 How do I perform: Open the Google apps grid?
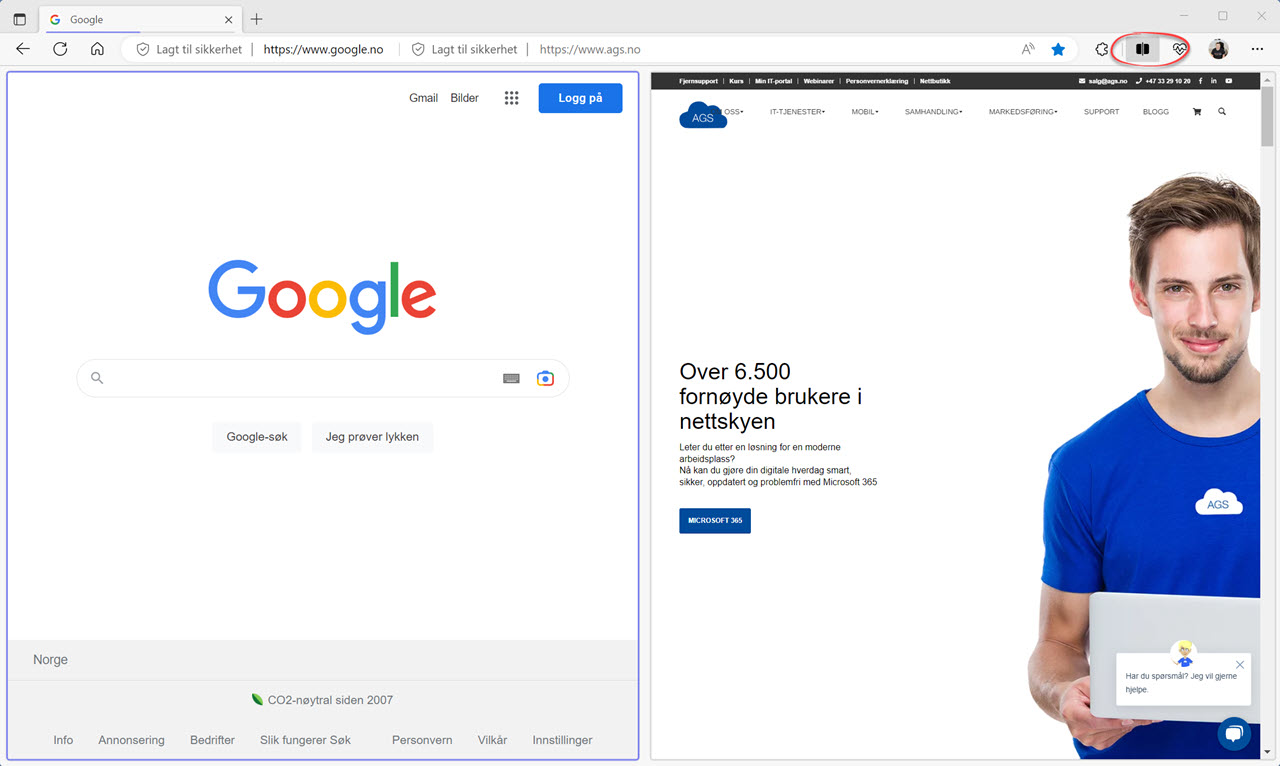(512, 98)
